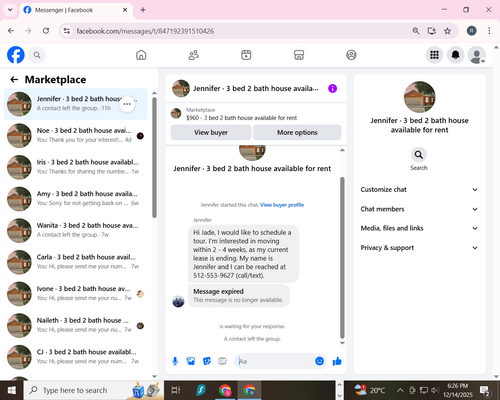Expand Privacy & support section

[x=419, y=248]
